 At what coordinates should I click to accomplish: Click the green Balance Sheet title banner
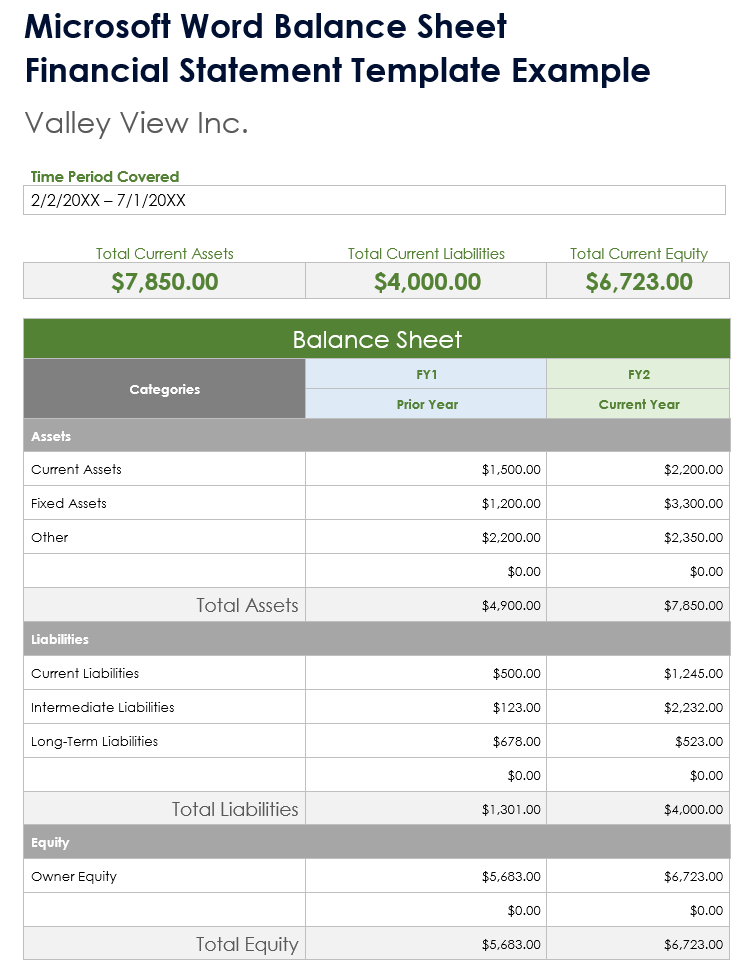tap(377, 340)
